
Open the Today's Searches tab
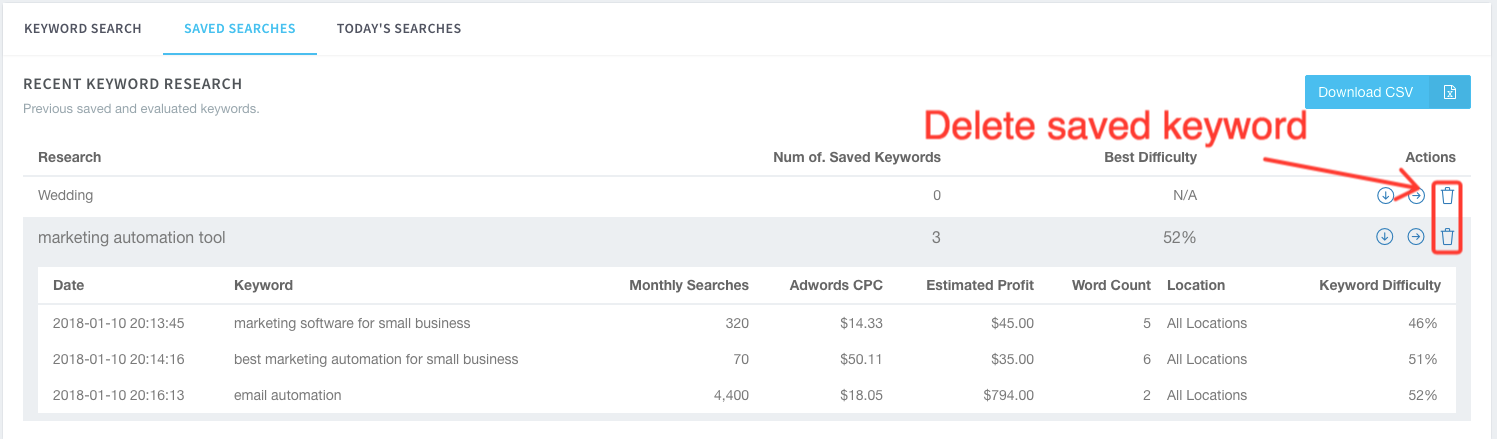(399, 29)
